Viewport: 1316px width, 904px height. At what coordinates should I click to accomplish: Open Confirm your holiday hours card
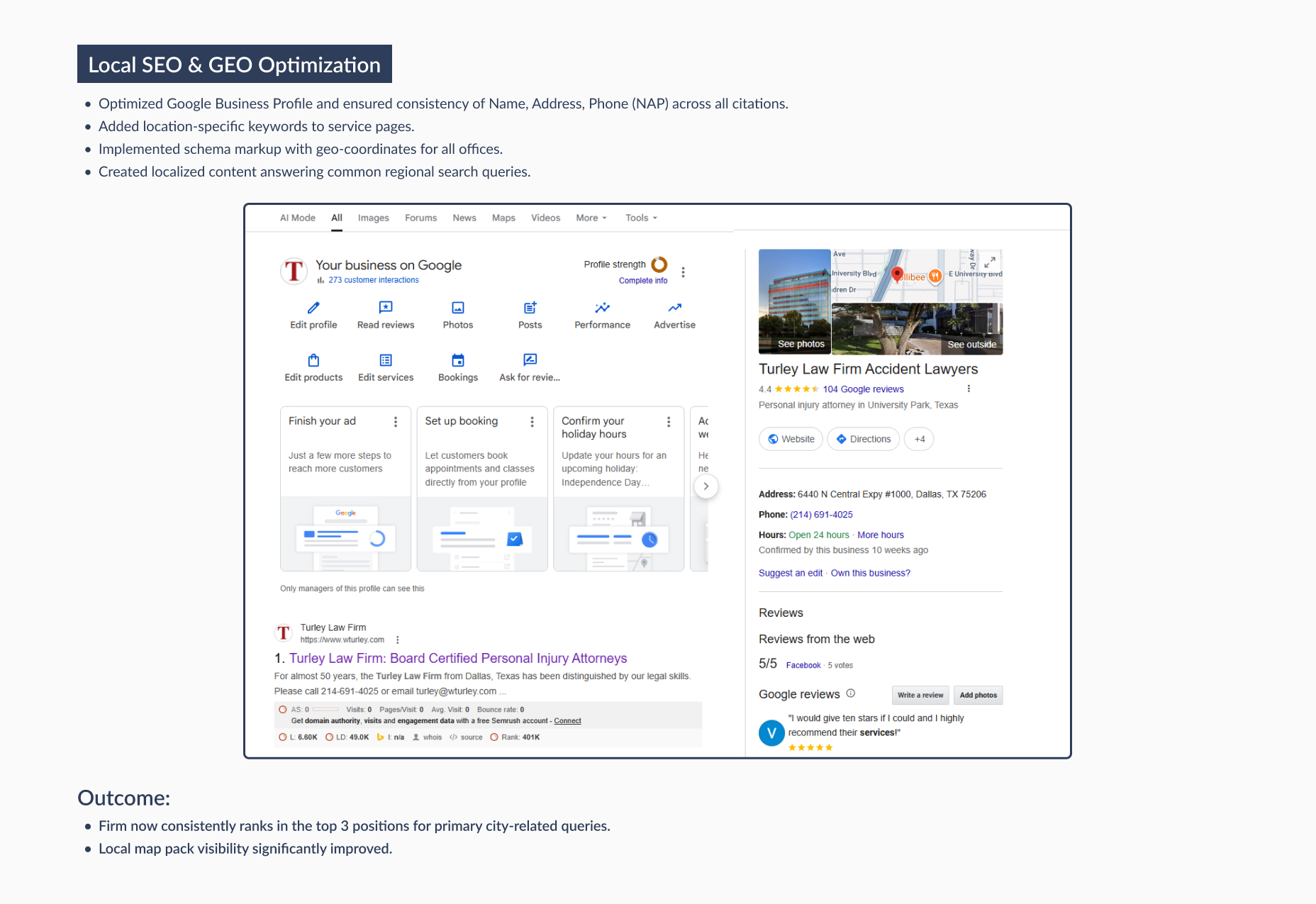(x=619, y=489)
